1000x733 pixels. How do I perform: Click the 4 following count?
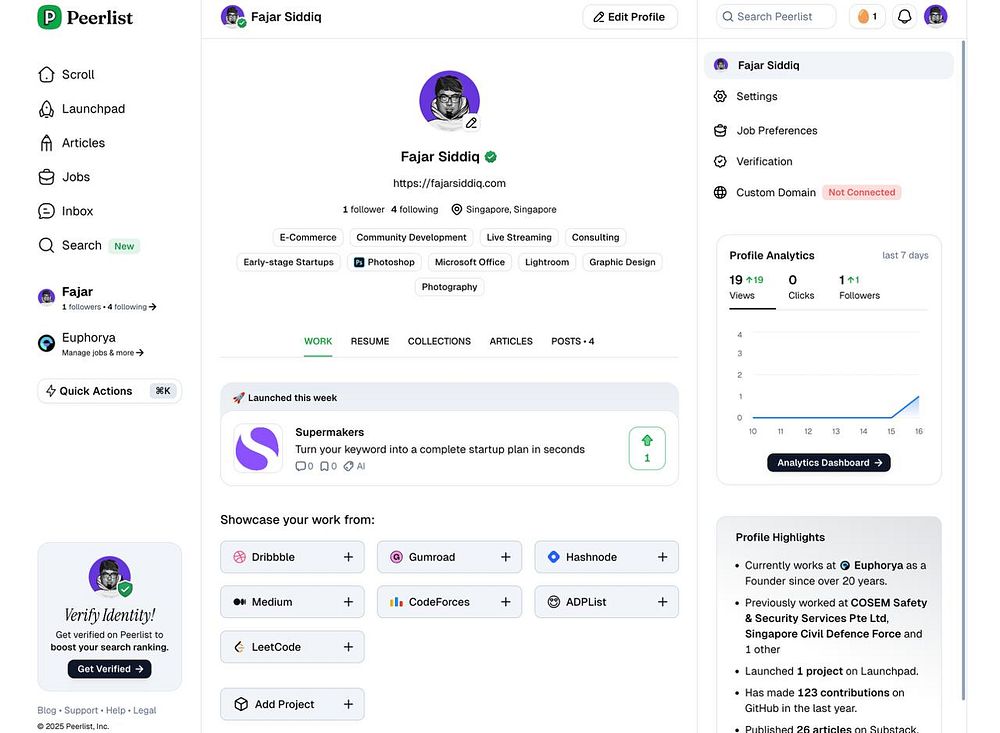[x=415, y=209]
